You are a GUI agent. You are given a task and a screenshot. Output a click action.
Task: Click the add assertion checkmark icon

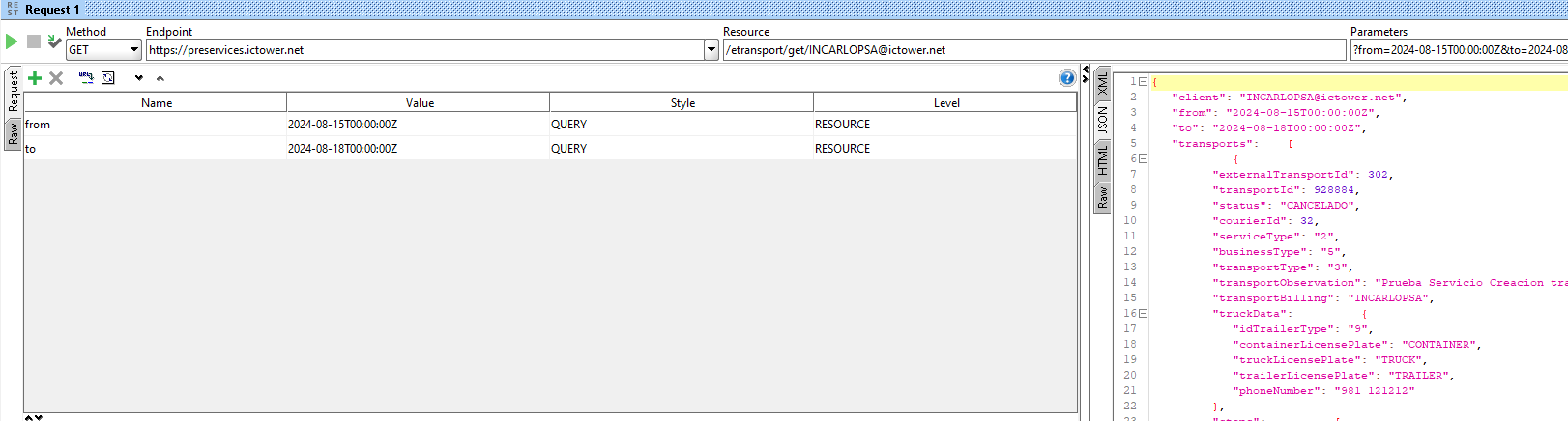(54, 42)
